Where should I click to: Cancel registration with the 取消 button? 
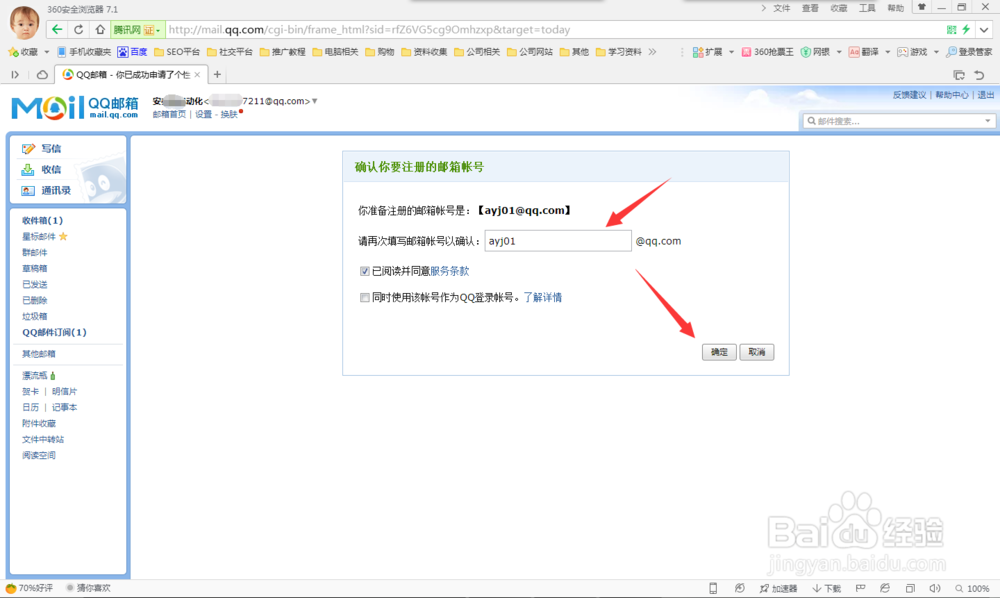point(756,352)
